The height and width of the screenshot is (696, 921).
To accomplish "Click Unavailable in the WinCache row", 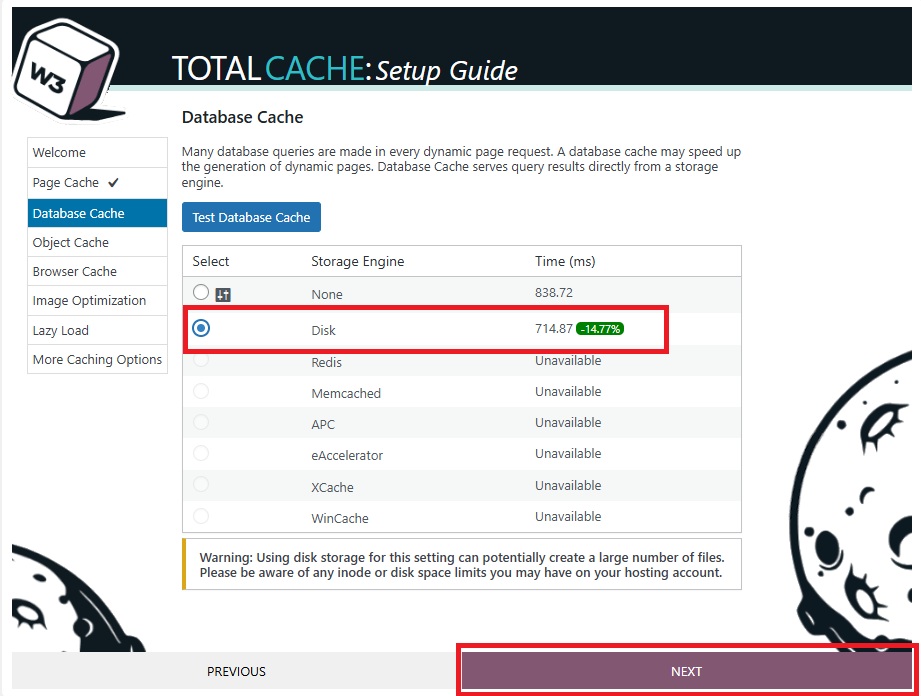I will [568, 517].
